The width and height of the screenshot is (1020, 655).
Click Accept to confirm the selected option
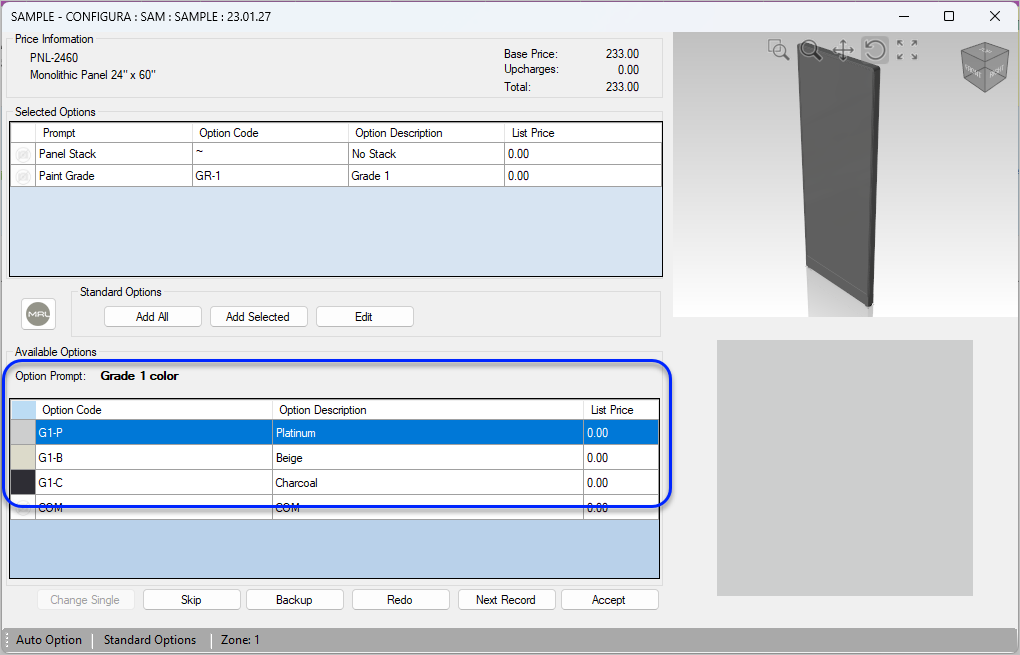click(x=609, y=599)
